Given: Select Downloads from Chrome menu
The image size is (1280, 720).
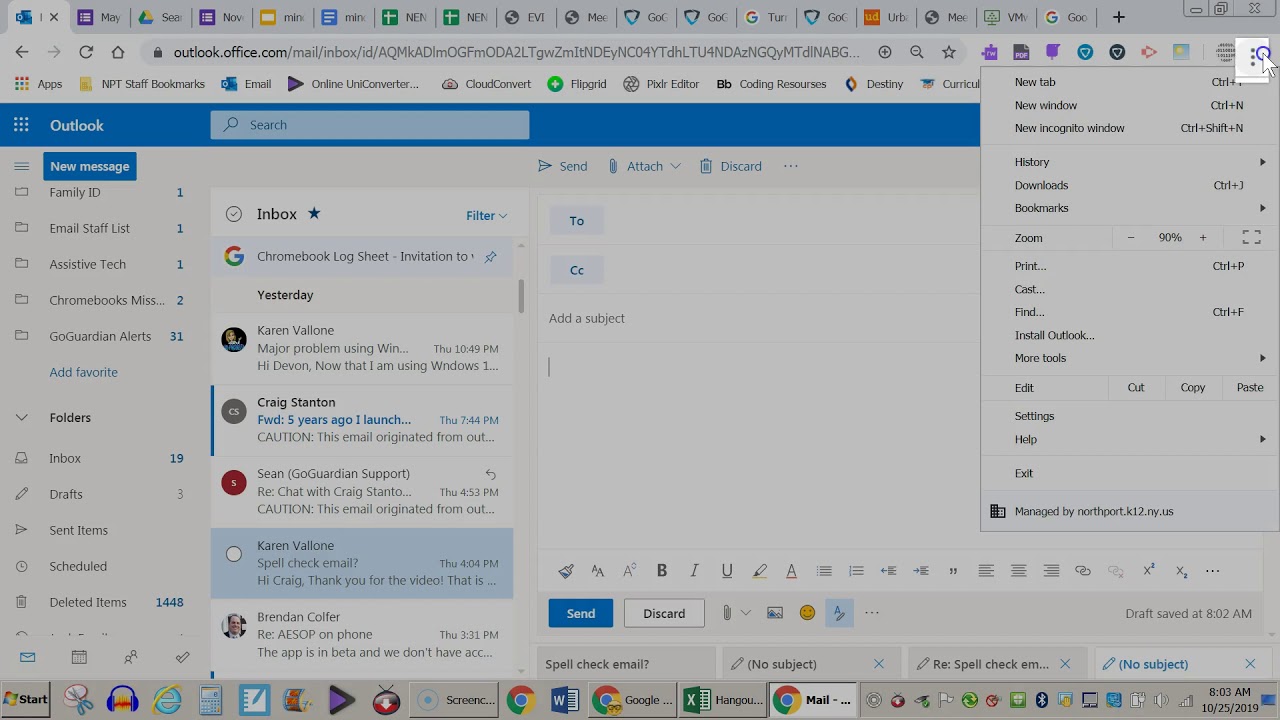Looking at the screenshot, I should click(1129, 185).
